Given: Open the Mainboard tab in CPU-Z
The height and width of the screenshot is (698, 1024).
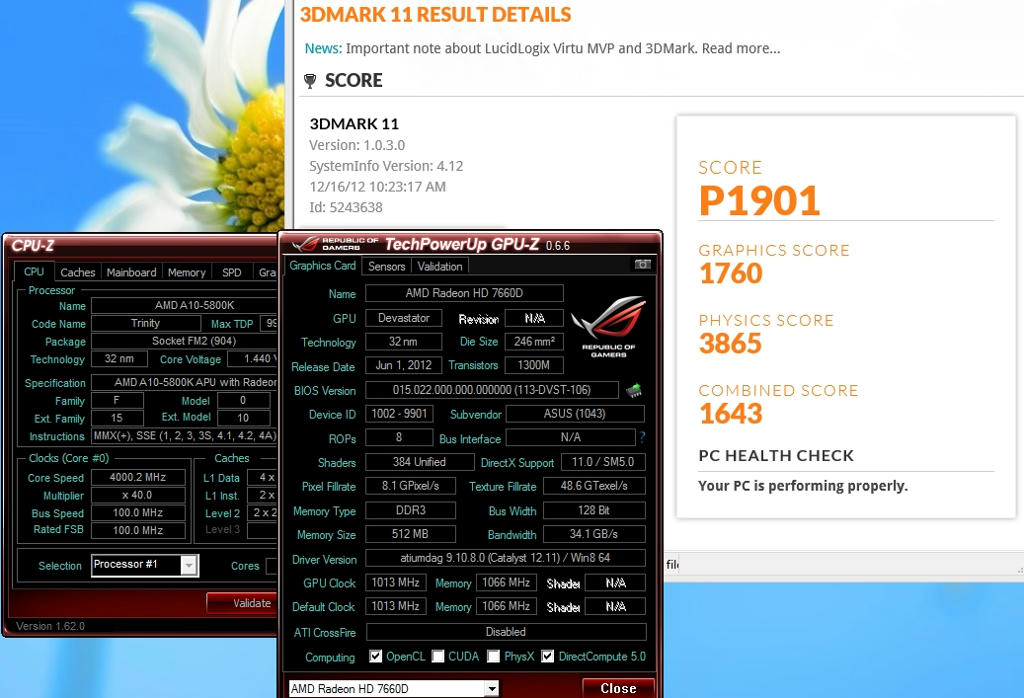Looking at the screenshot, I should [131, 272].
